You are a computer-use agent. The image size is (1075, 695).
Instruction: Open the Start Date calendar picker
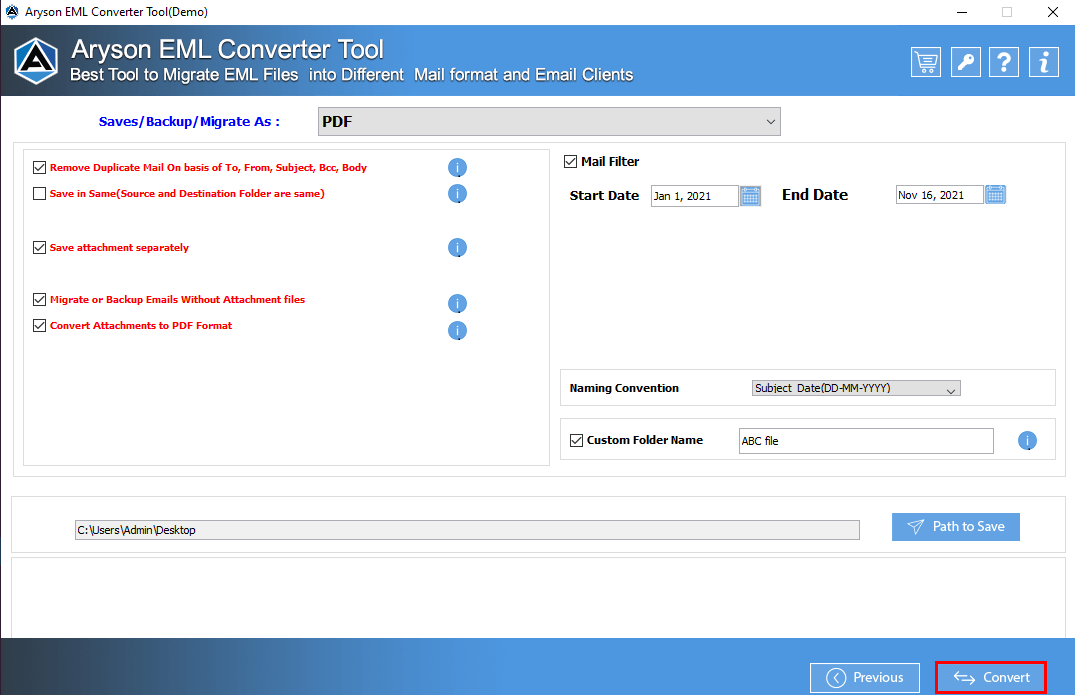751,196
